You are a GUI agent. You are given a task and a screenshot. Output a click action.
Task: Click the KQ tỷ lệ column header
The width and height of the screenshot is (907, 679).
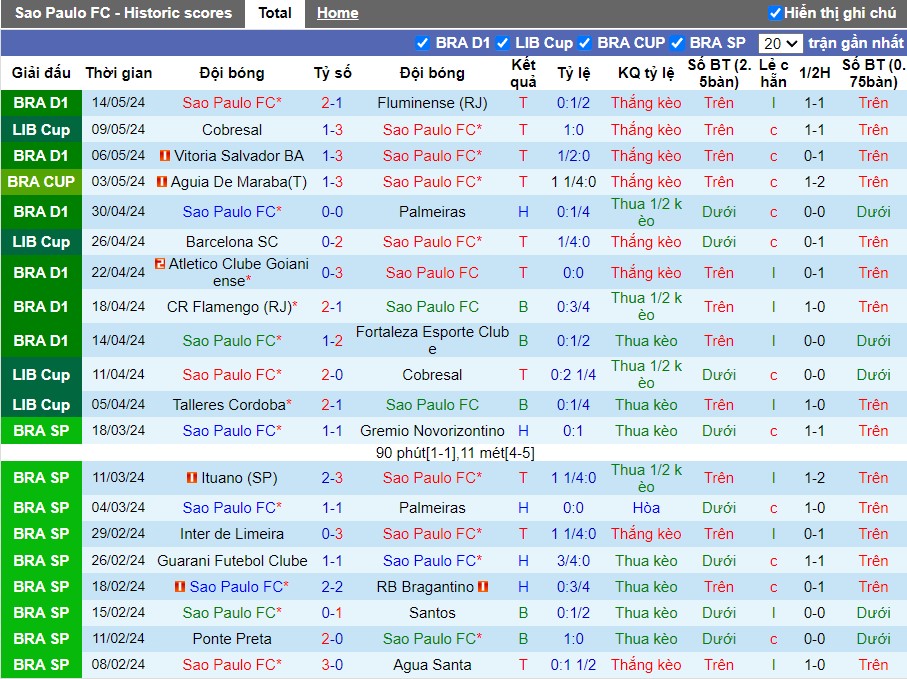click(x=646, y=73)
